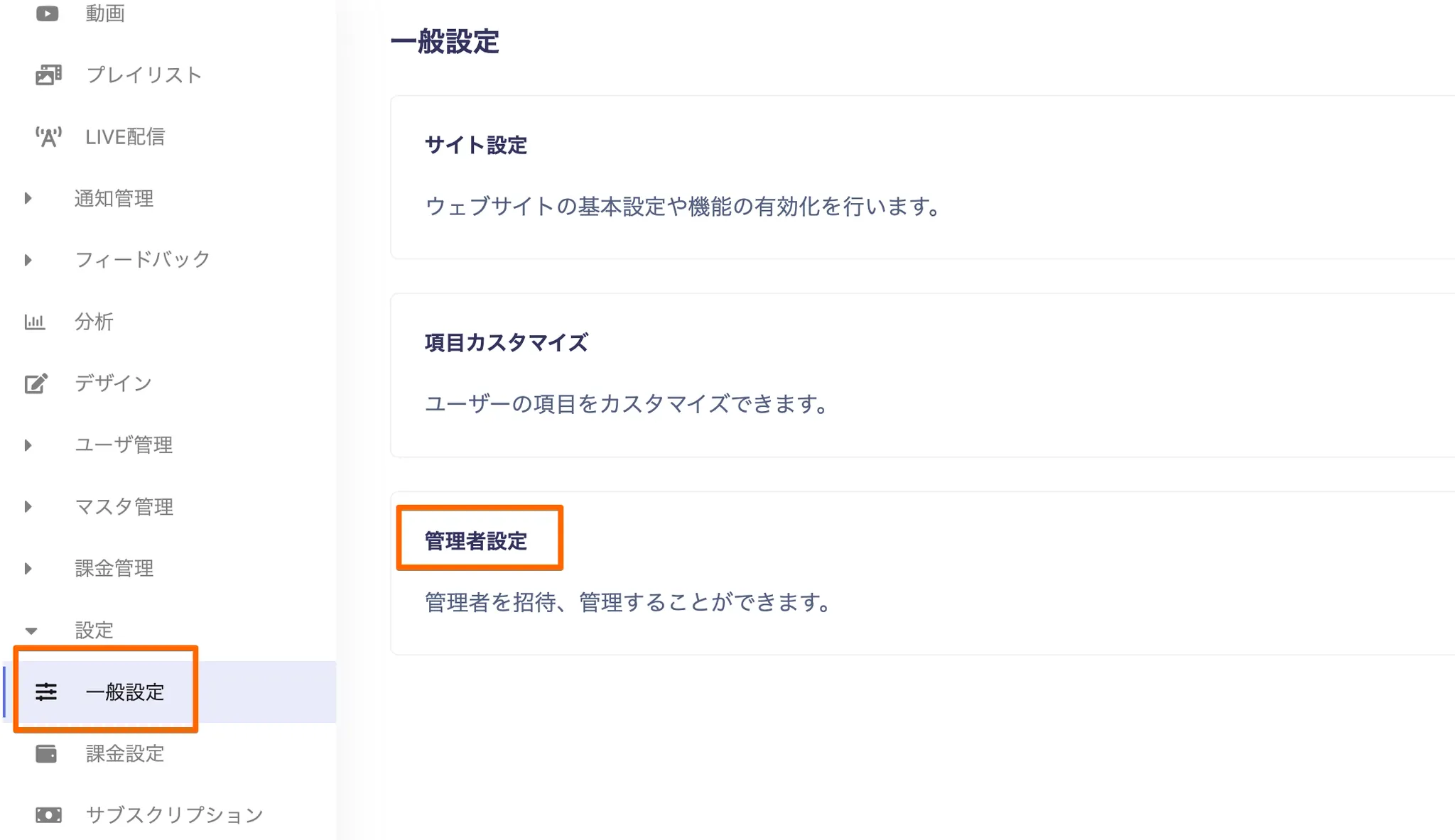Expand the 課金管理 disclosure arrow
The image size is (1455, 840).
click(28, 568)
